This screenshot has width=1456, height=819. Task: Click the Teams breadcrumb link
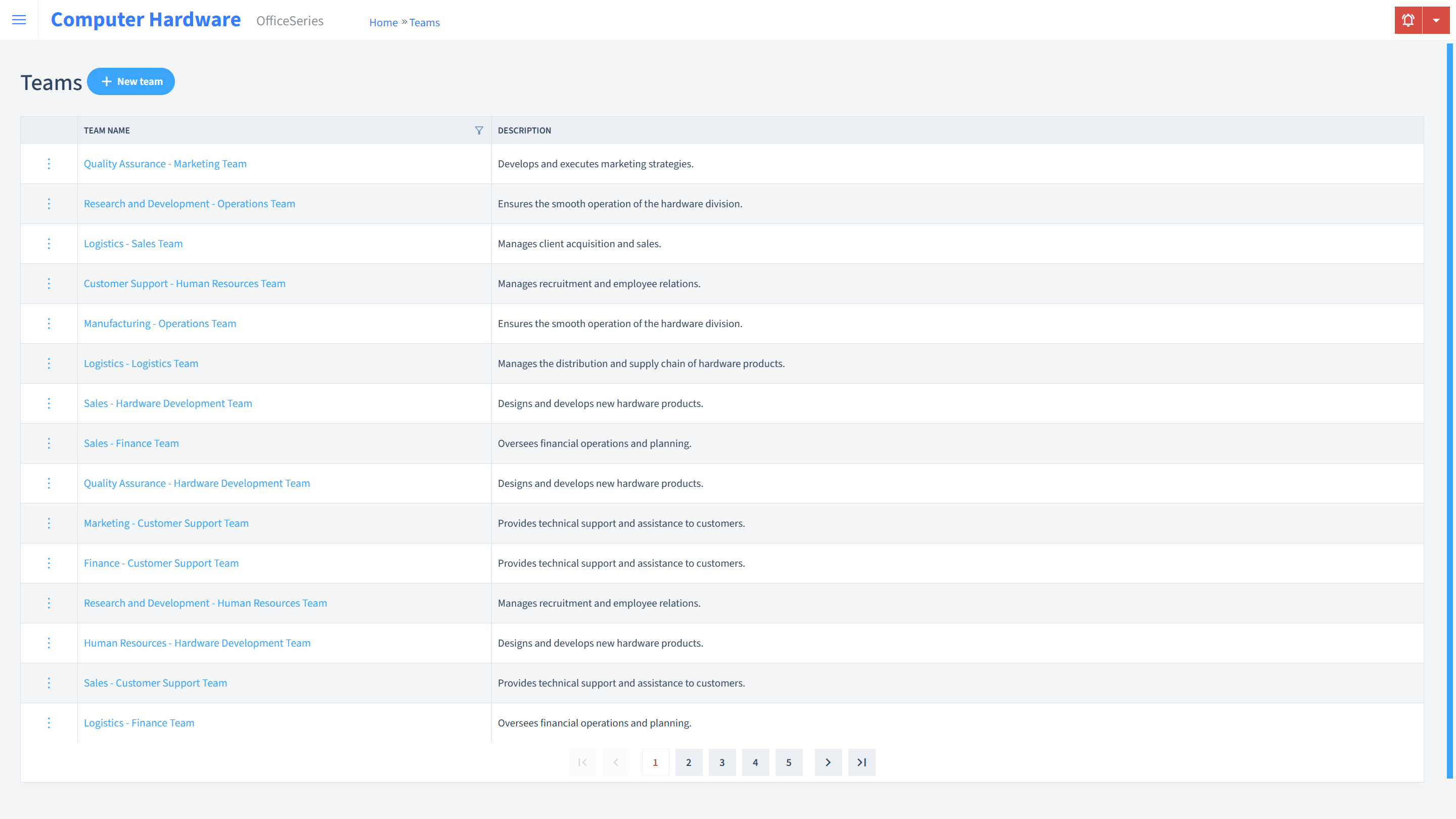[x=425, y=22]
